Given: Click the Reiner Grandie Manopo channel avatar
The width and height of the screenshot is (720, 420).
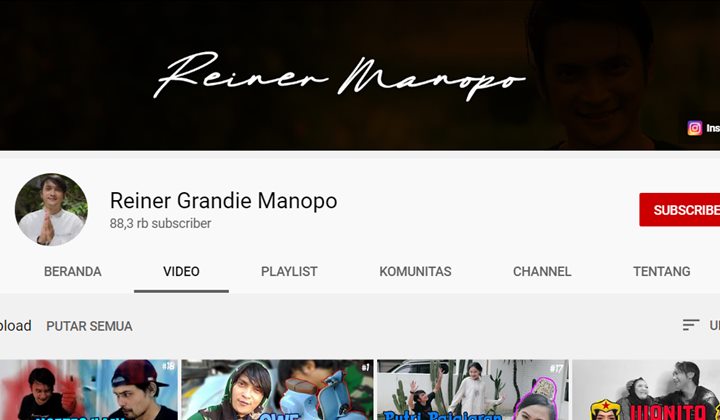Looking at the screenshot, I should 51,210.
